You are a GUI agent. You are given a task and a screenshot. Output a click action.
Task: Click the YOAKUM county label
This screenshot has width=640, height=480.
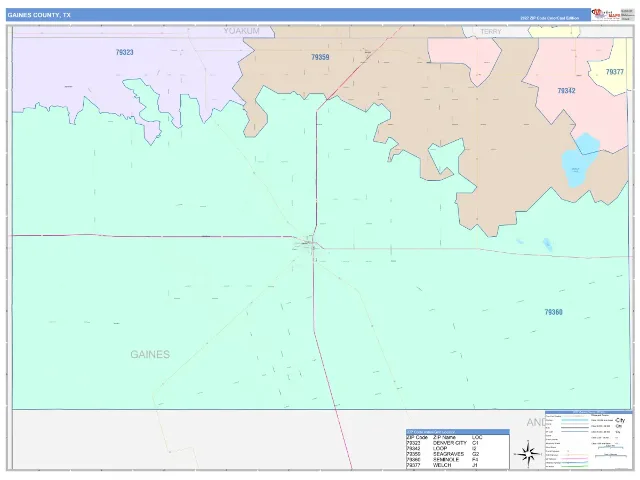[x=241, y=31]
